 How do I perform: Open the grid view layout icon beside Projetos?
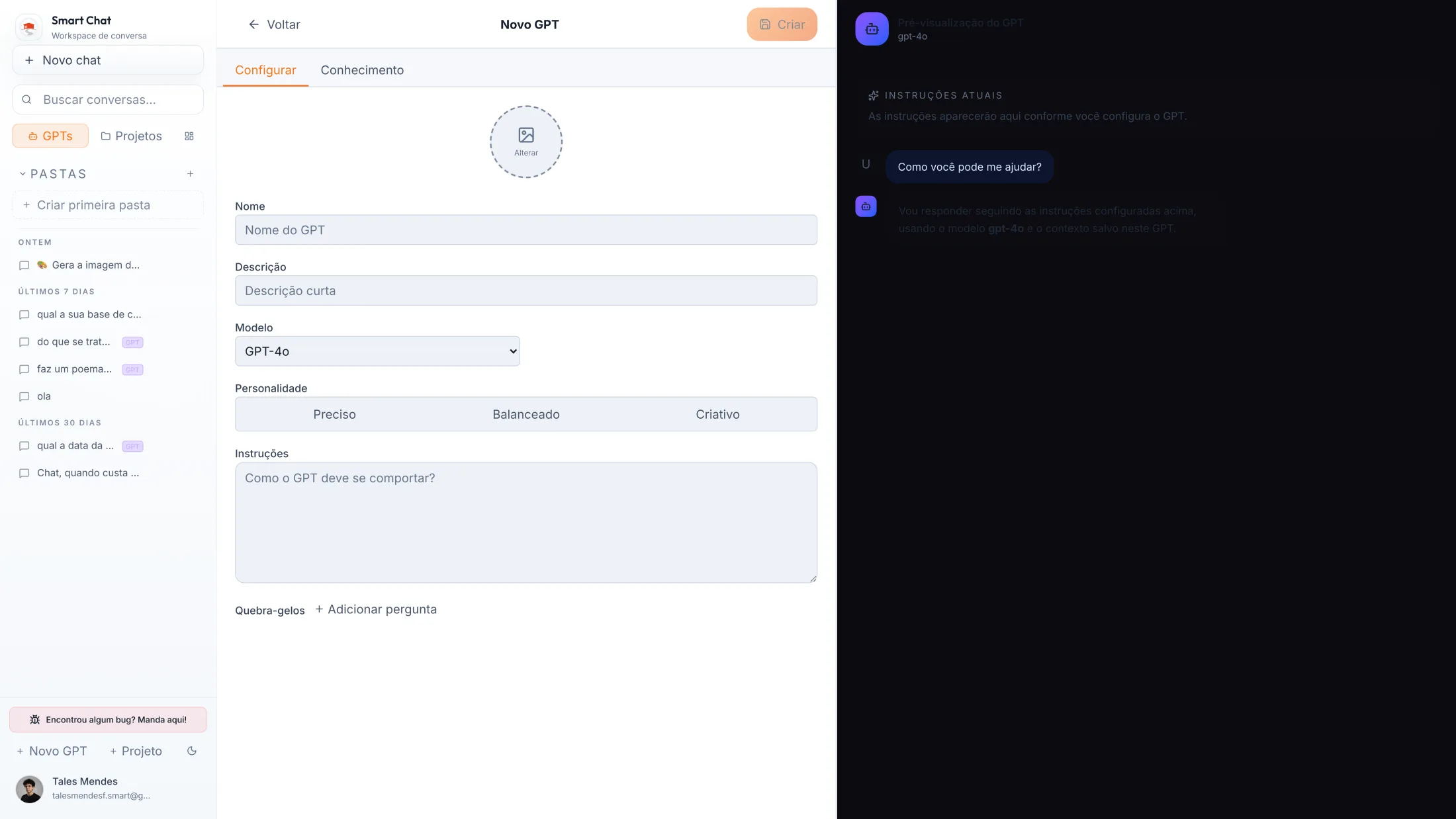coord(189,136)
